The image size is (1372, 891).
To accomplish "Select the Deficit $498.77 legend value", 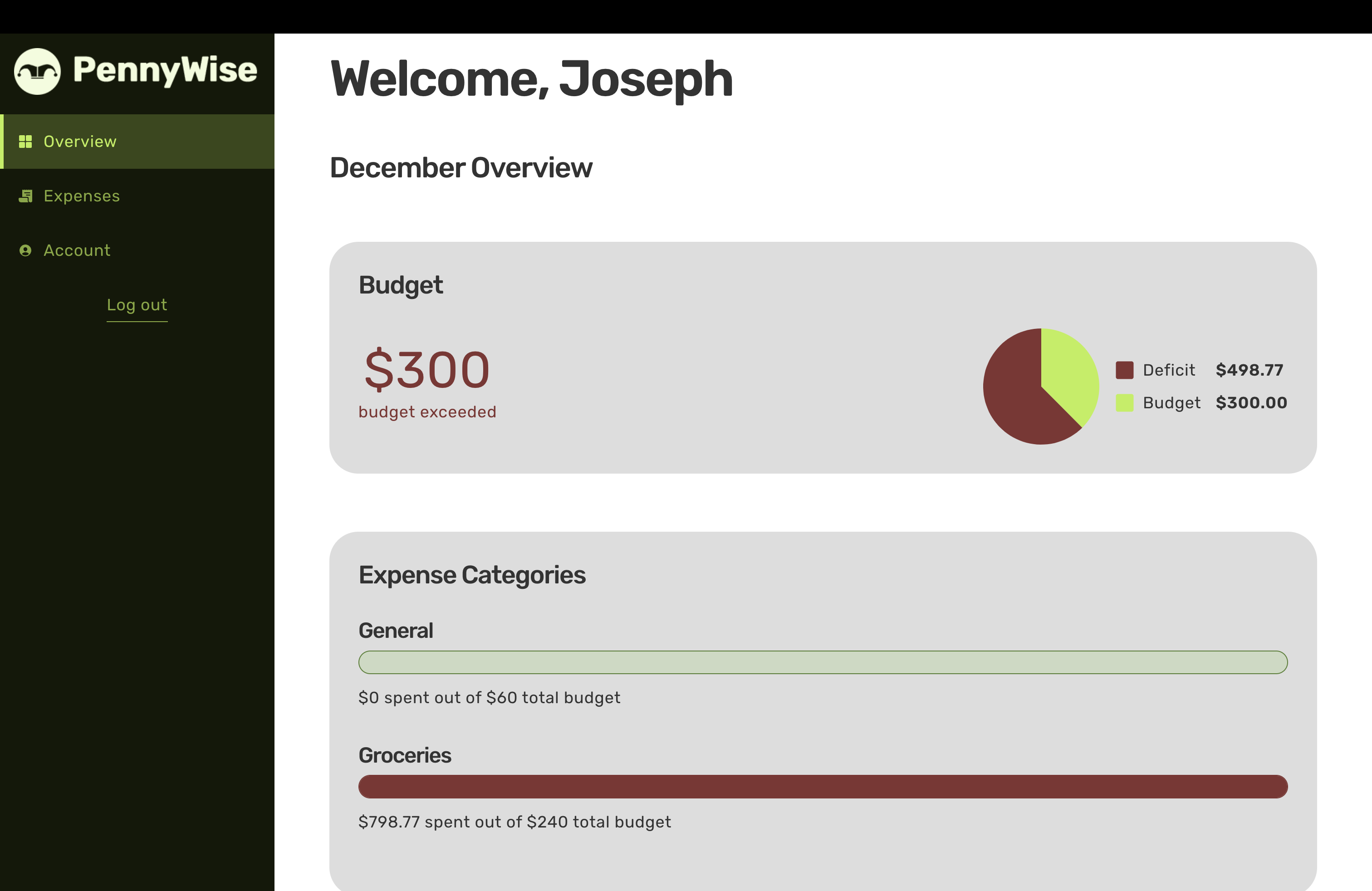I will coord(1249,370).
